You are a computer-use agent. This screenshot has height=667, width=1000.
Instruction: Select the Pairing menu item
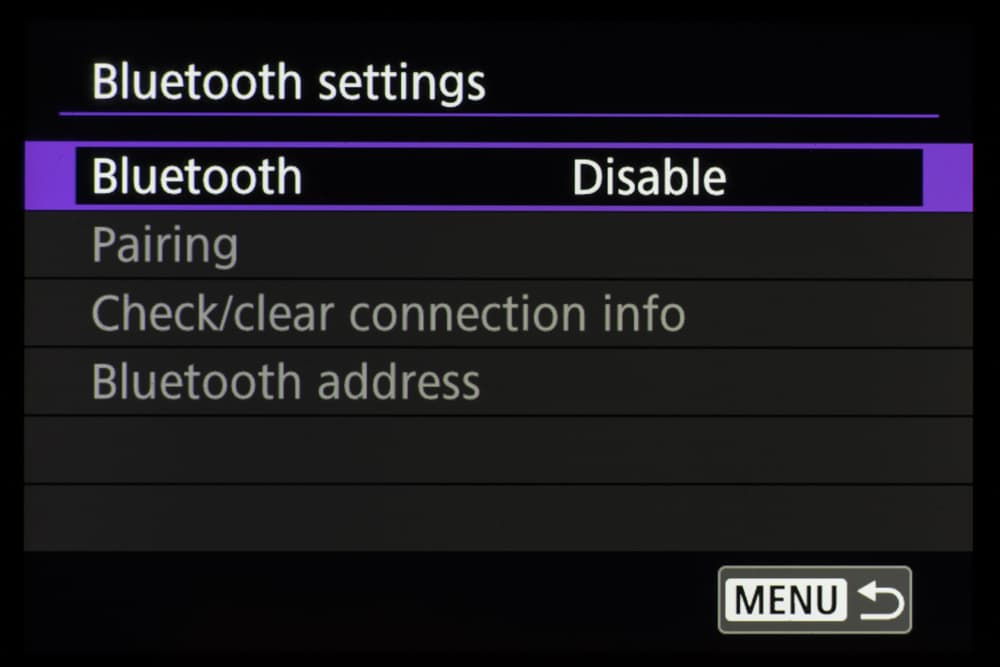coord(165,245)
